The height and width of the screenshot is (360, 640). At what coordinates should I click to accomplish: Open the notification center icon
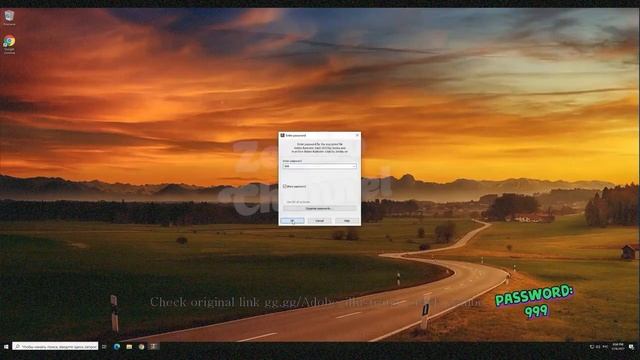pos(631,347)
